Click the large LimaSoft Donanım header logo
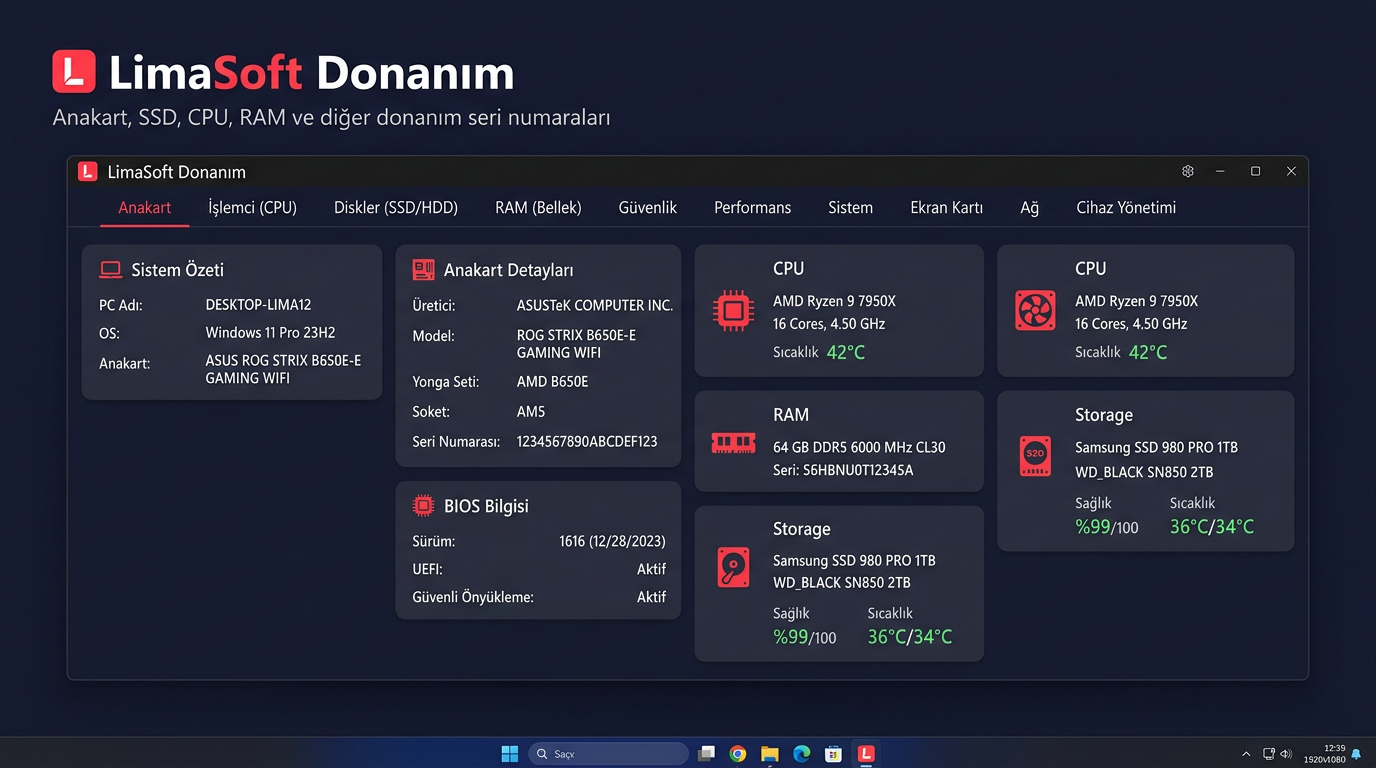This screenshot has width=1376, height=768. coord(74,72)
